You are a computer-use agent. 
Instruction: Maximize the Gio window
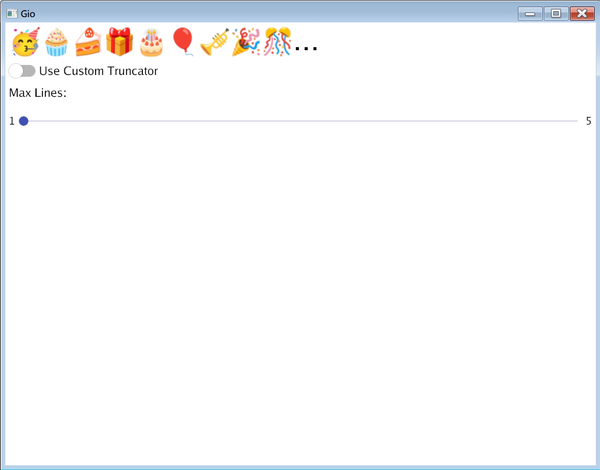[555, 13]
